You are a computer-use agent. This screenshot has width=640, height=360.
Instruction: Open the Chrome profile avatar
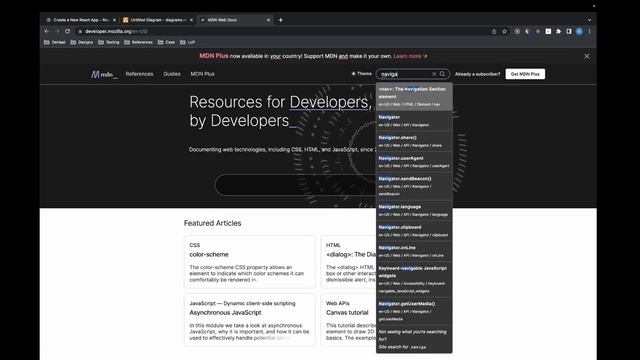579,31
